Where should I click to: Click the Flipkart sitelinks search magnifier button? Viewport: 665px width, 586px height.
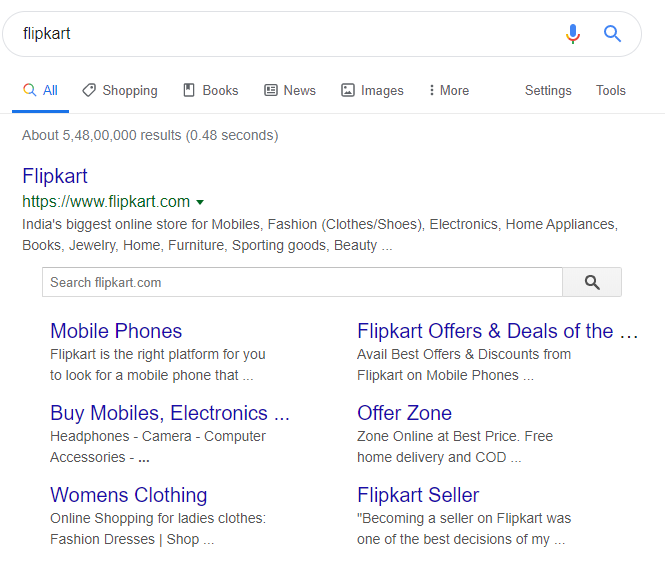point(592,283)
